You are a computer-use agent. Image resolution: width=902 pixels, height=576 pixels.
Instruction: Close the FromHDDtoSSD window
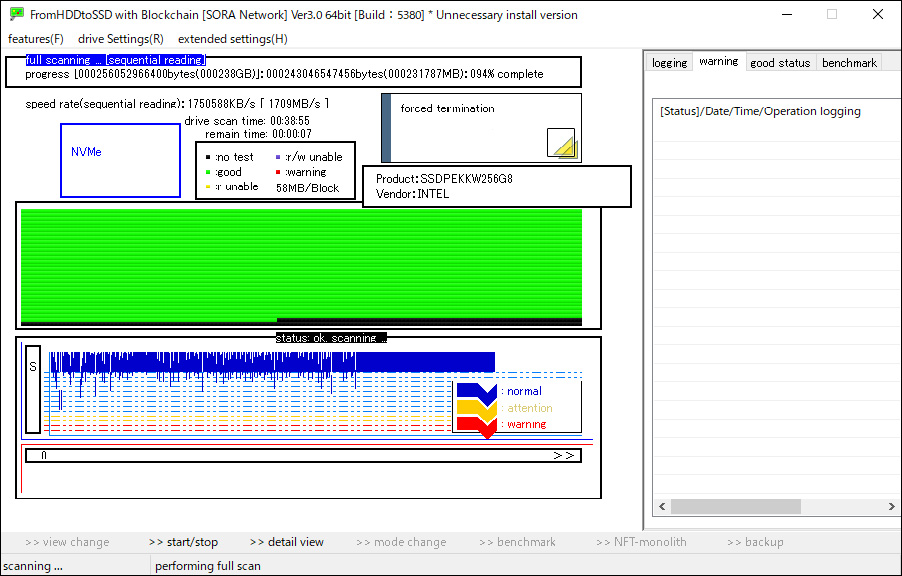coord(878,14)
